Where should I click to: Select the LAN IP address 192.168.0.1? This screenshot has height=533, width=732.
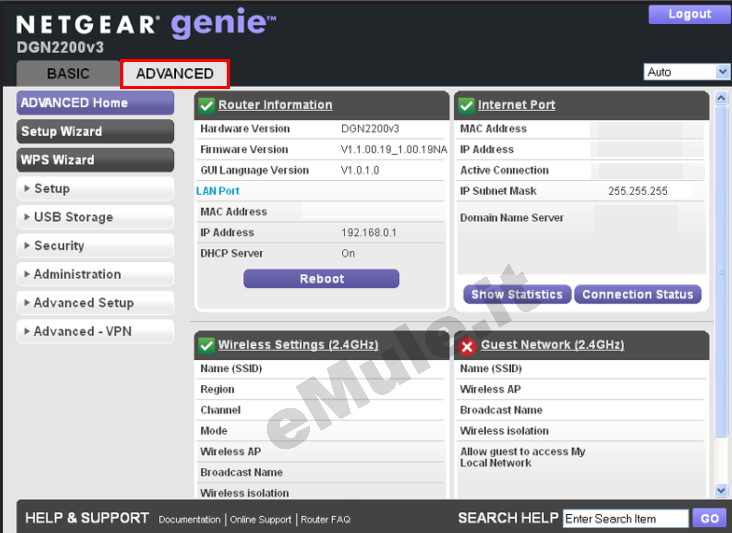[x=369, y=232]
